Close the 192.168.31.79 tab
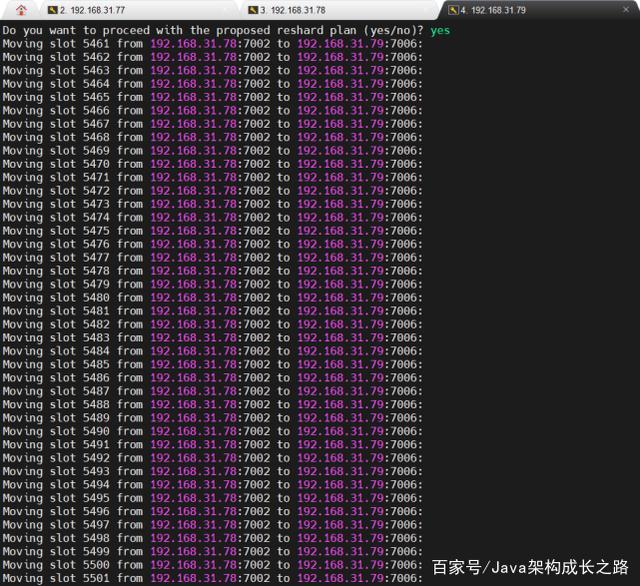 click(626, 9)
